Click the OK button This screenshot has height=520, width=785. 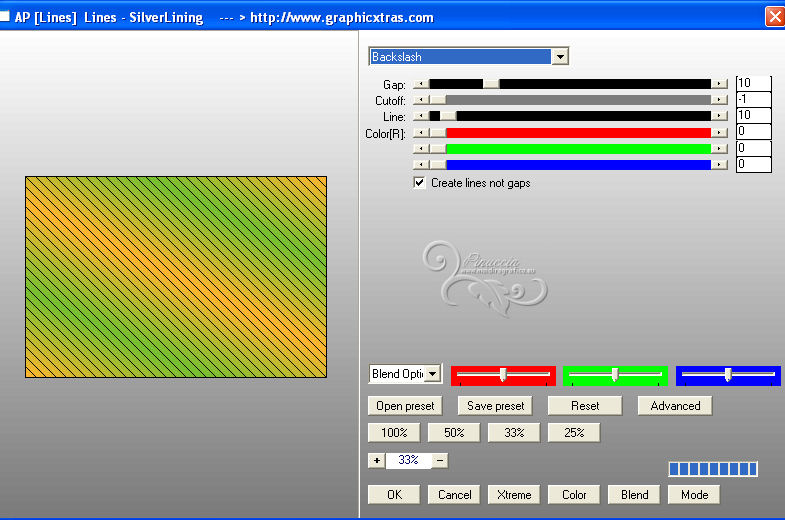394,494
